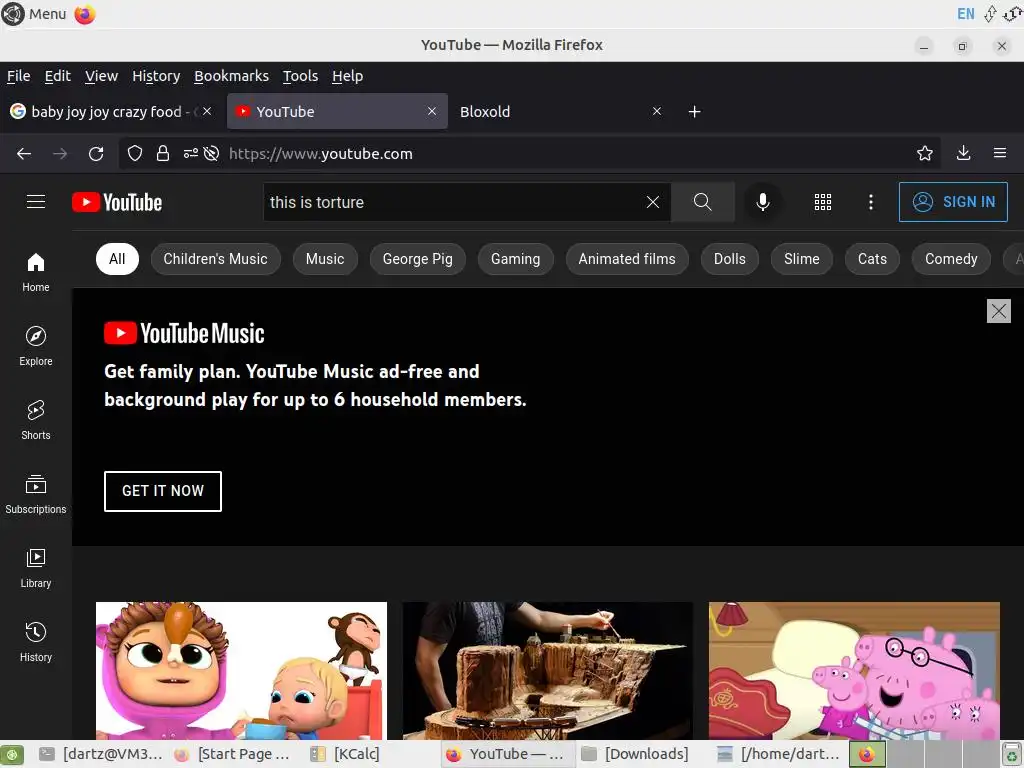Filter by Animated films chip
The height and width of the screenshot is (768, 1024).
(627, 259)
